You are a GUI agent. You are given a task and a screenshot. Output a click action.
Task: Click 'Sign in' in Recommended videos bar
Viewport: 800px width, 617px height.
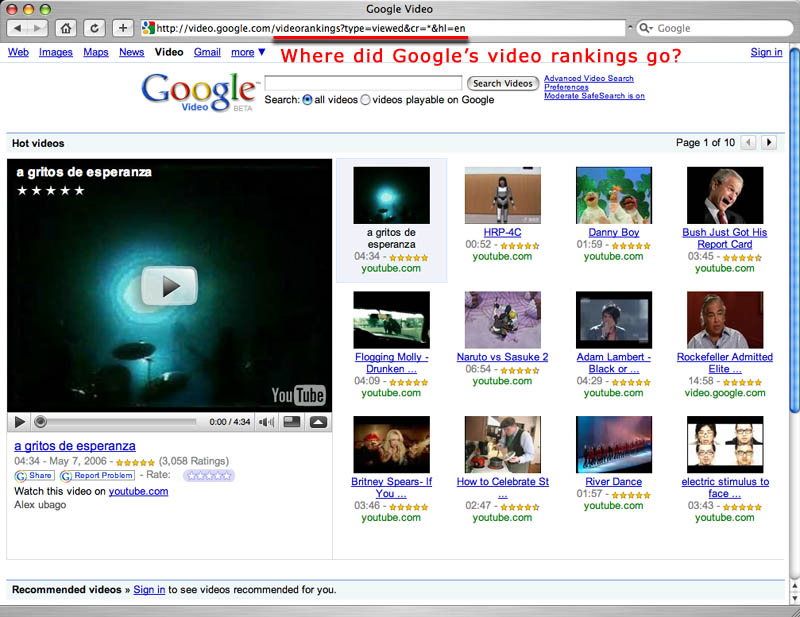(x=149, y=590)
